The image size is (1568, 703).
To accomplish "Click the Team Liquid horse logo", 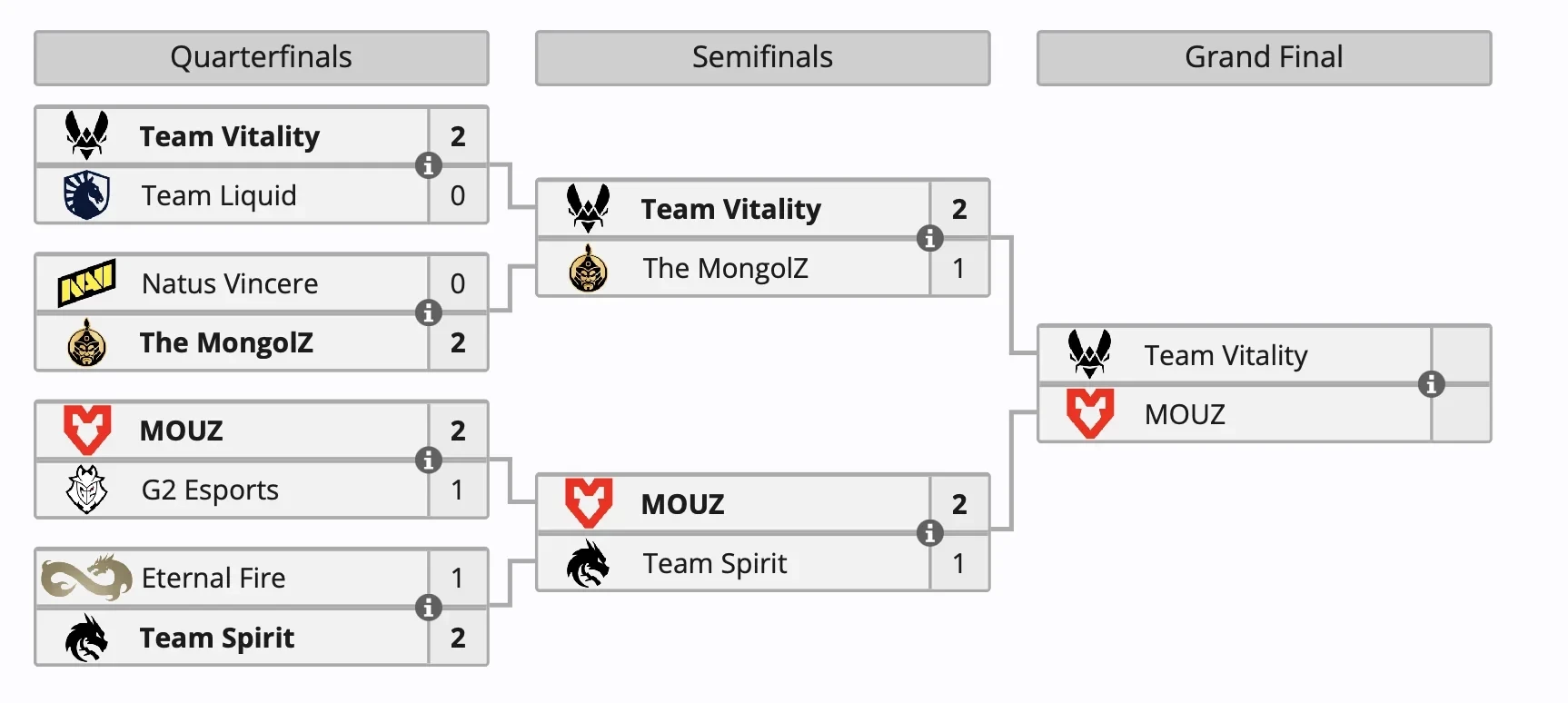I will 87,195.
